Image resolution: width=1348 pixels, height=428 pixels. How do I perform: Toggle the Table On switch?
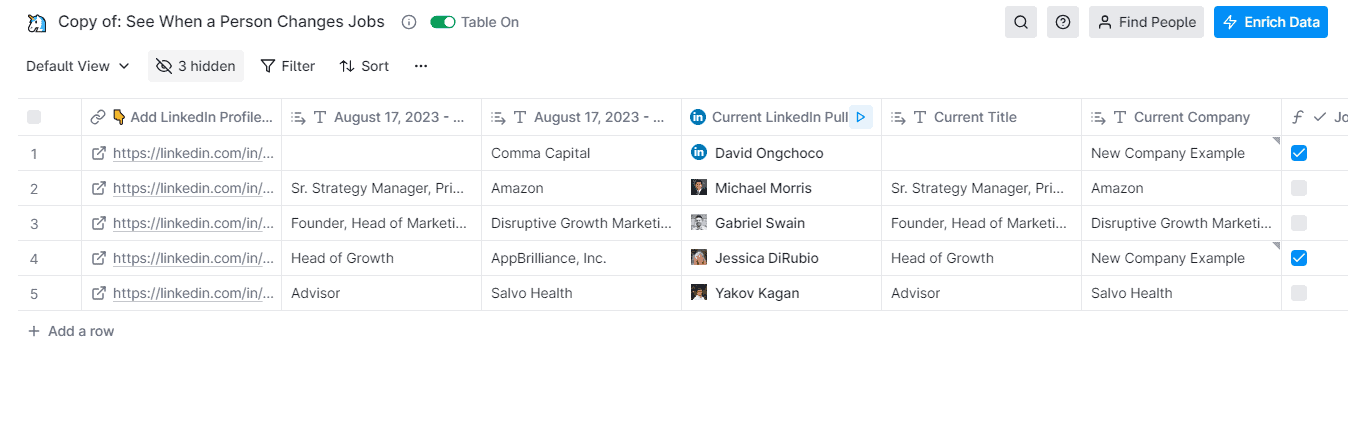[443, 22]
